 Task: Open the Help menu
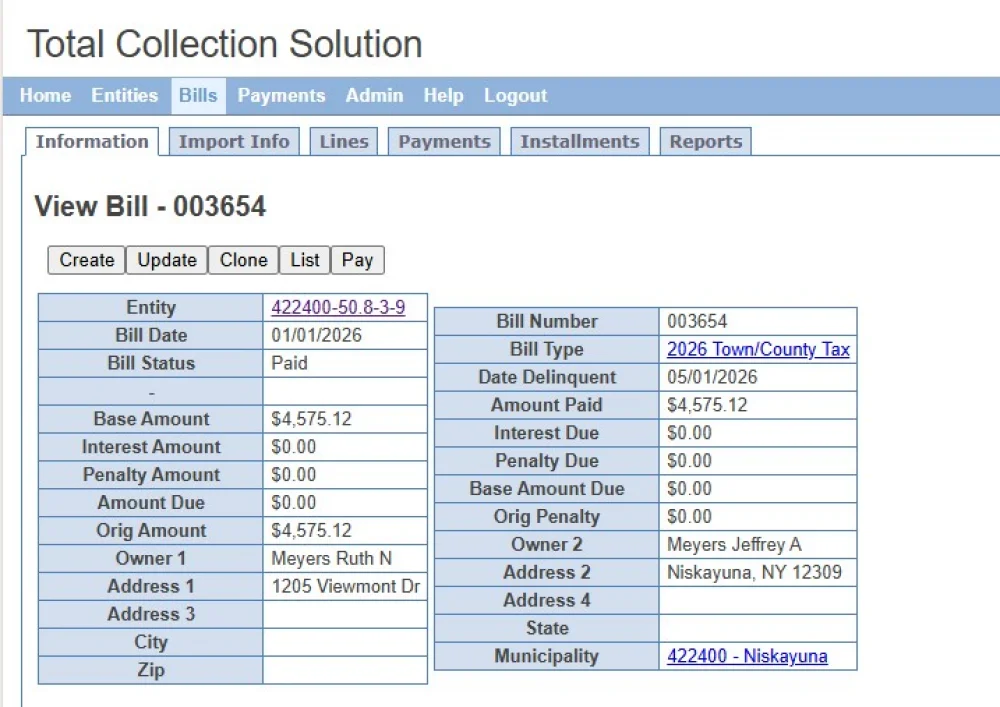(443, 96)
